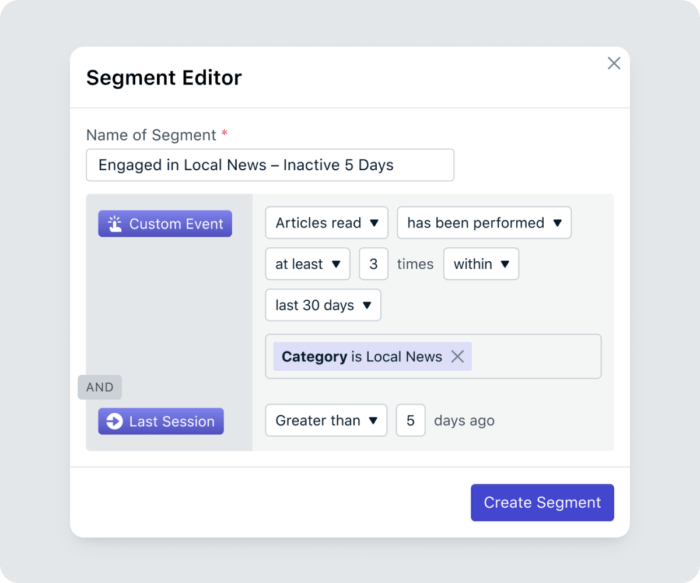Image resolution: width=700 pixels, height=583 pixels.
Task: Open the Articles read event dropdown
Action: coord(326,223)
